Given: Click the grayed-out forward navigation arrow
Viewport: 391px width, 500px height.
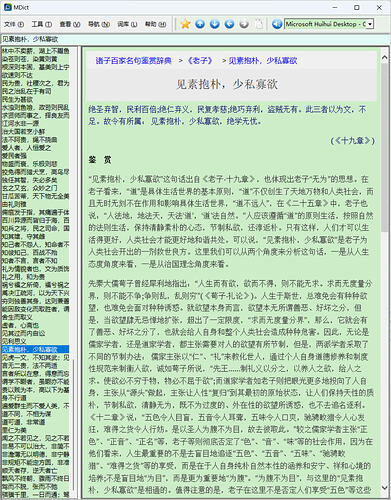Looking at the screenshot, I should (x=244, y=24).
